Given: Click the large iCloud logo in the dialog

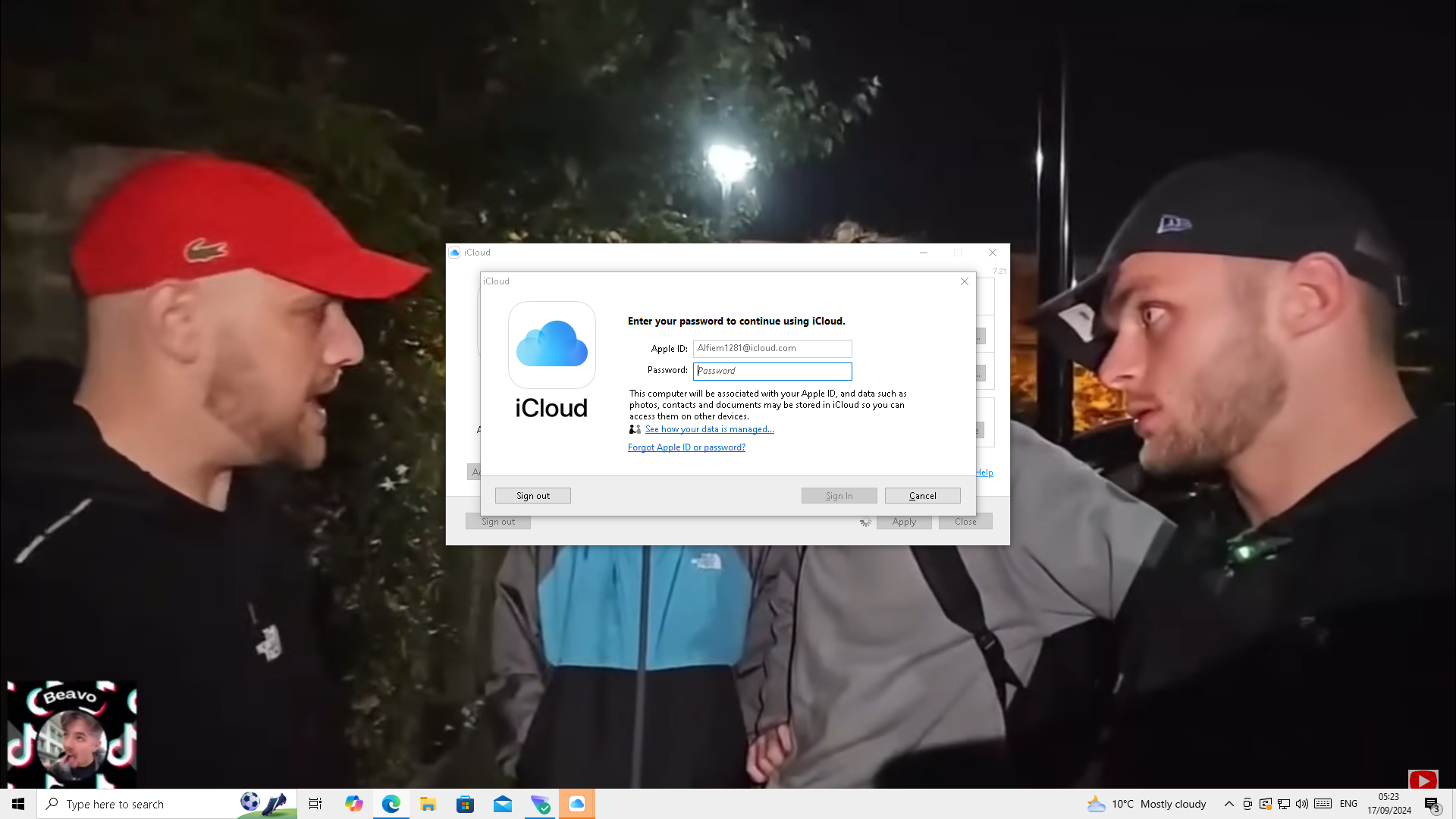Looking at the screenshot, I should (x=552, y=345).
